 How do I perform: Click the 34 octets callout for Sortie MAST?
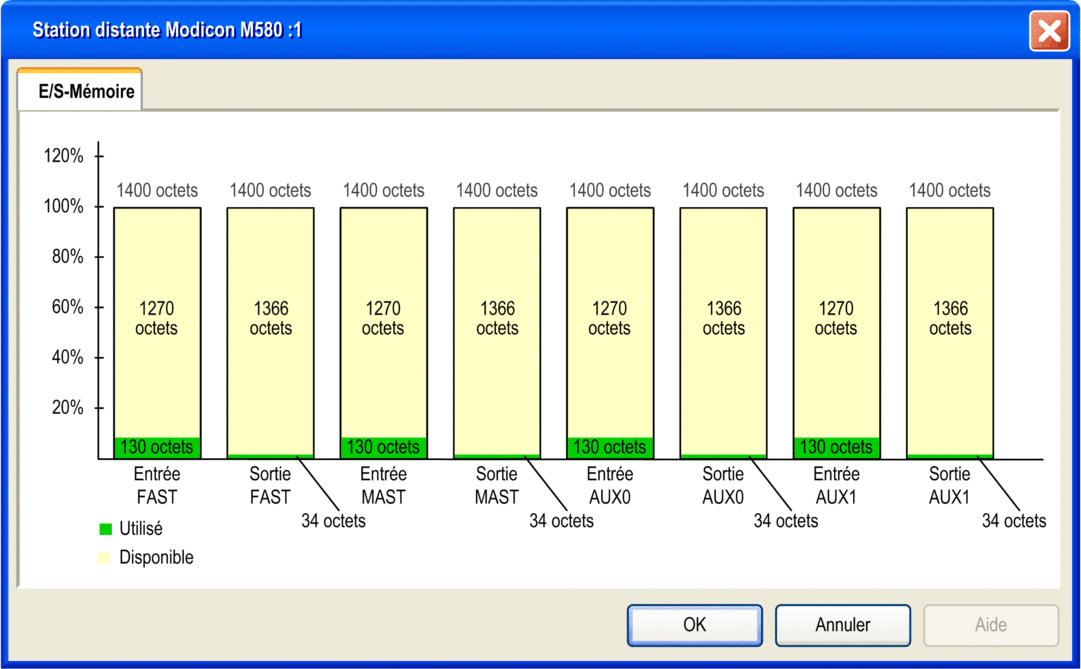(x=561, y=521)
